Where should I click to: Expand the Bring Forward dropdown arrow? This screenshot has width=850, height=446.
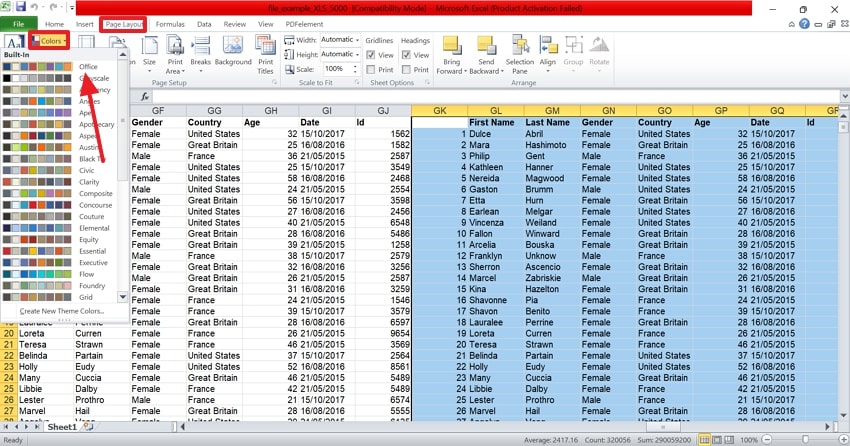coord(465,72)
